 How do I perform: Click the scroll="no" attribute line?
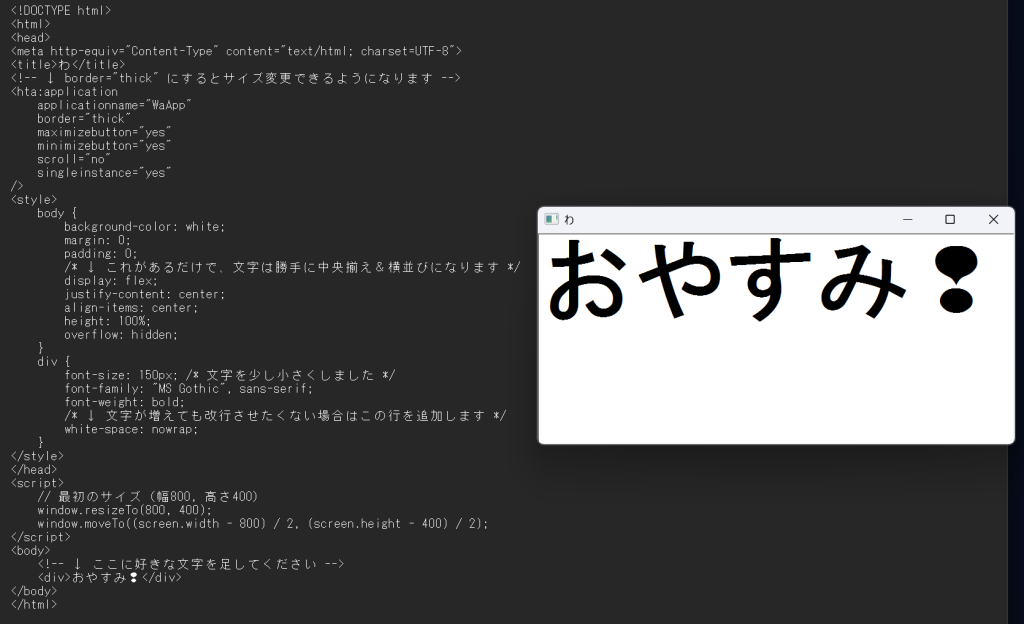coord(73,159)
